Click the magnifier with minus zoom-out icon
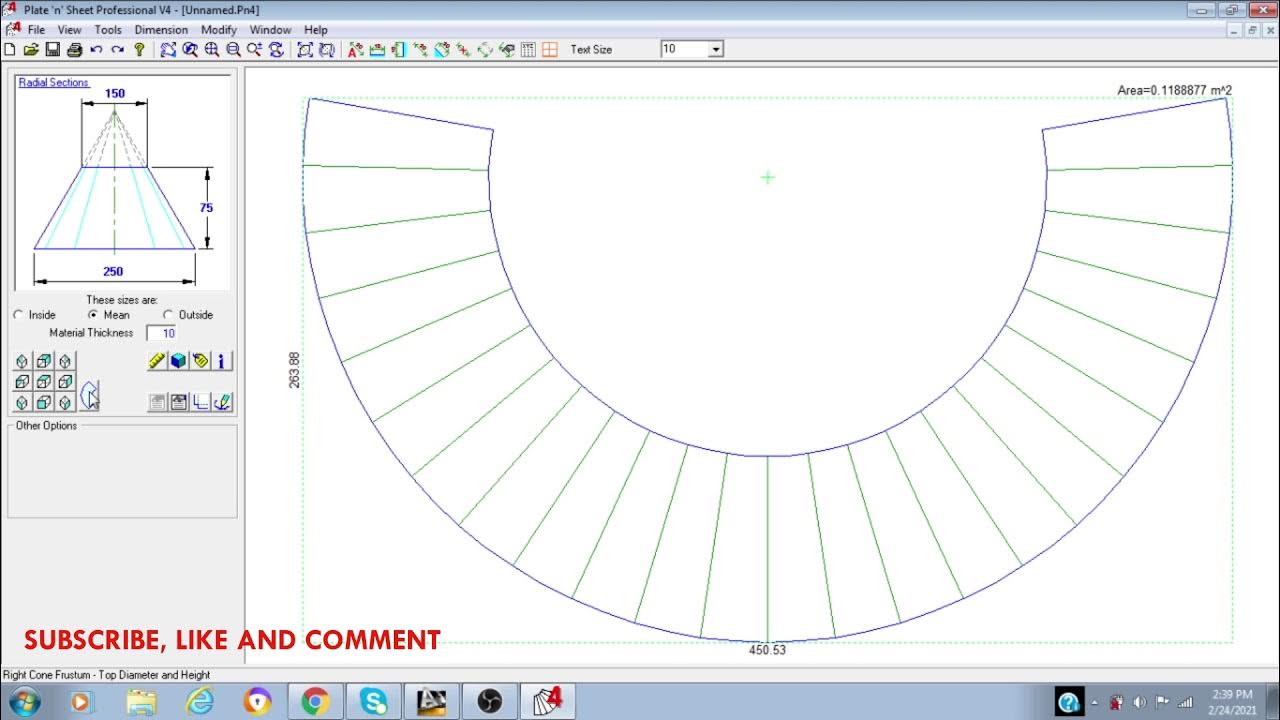The image size is (1280, 720). click(233, 49)
